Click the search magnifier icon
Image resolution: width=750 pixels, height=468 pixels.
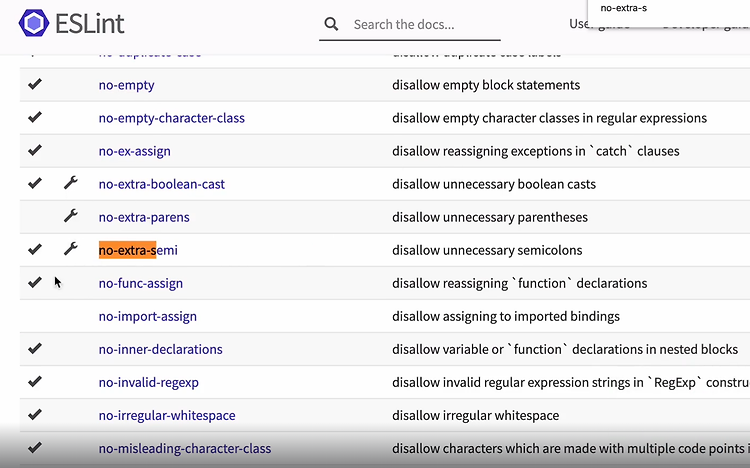pos(331,24)
